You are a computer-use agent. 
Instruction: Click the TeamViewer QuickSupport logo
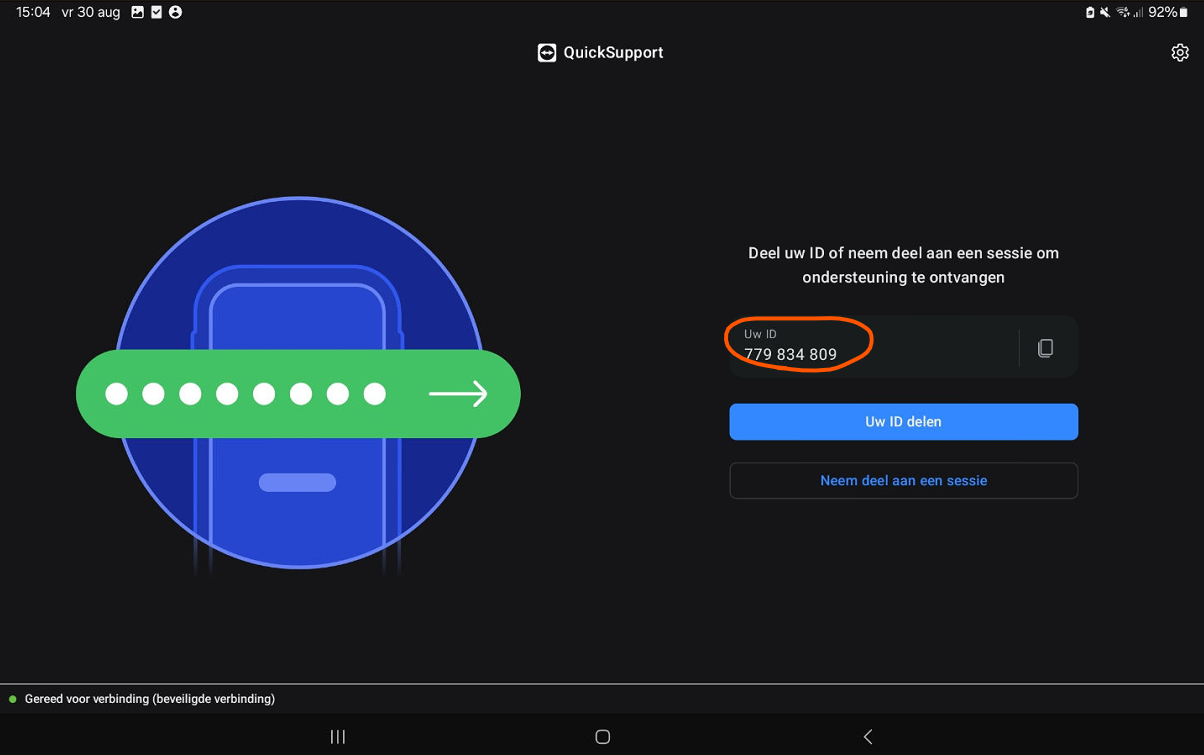pos(547,53)
